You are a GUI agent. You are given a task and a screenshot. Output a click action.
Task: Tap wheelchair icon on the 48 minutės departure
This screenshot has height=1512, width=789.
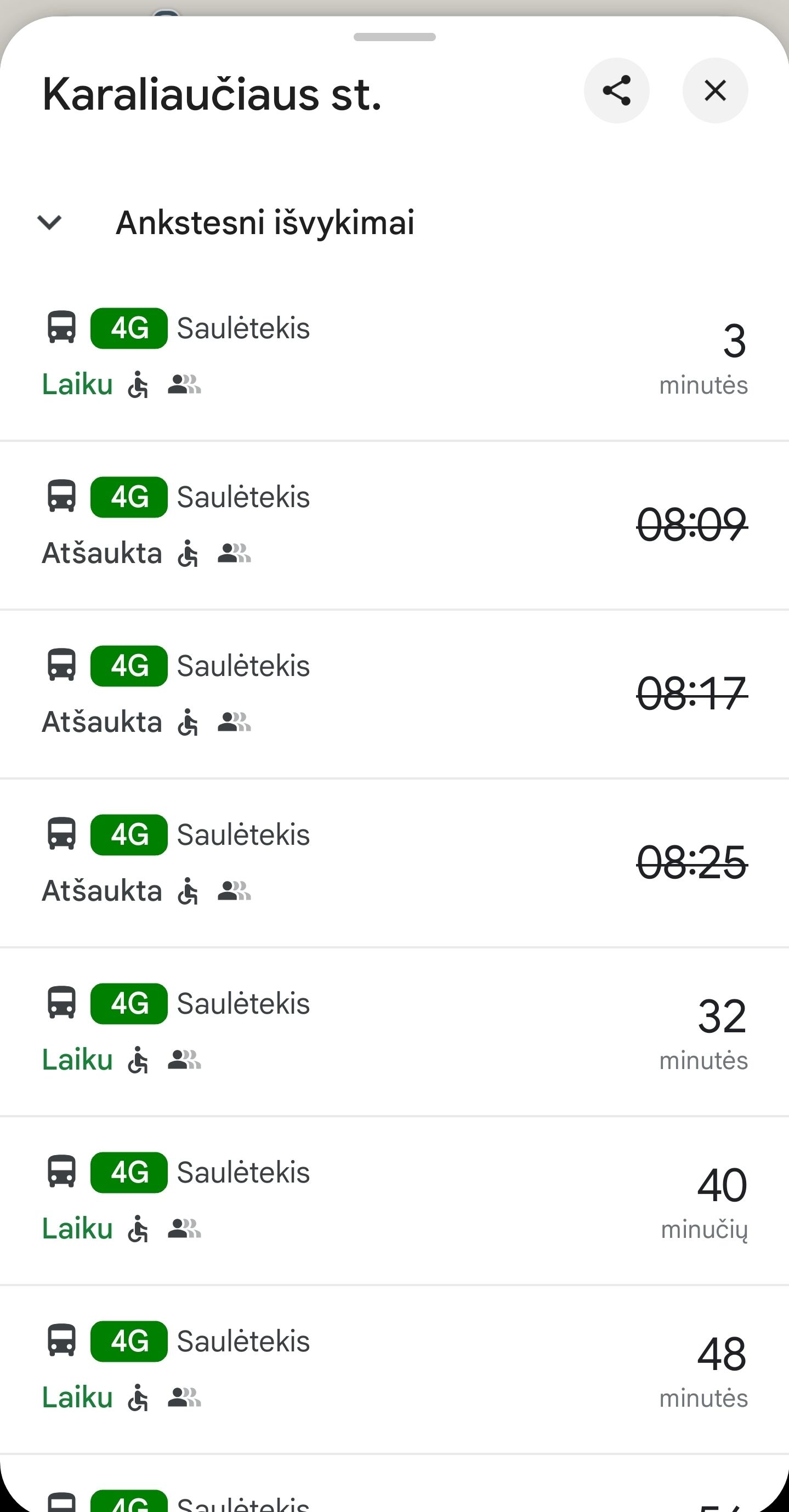coord(138,1397)
